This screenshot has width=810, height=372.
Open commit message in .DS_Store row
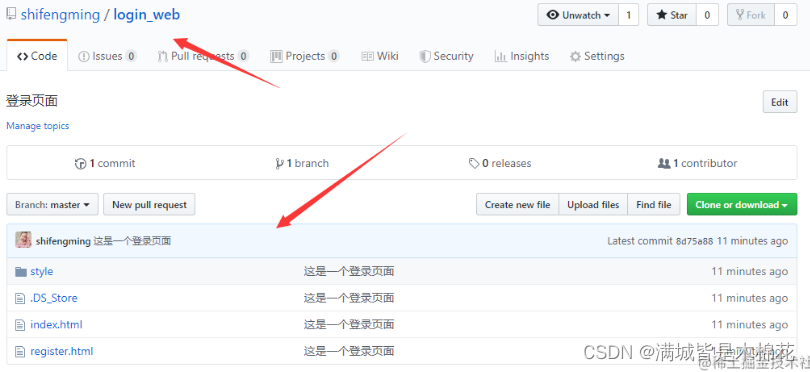pyautogui.click(x=349, y=298)
